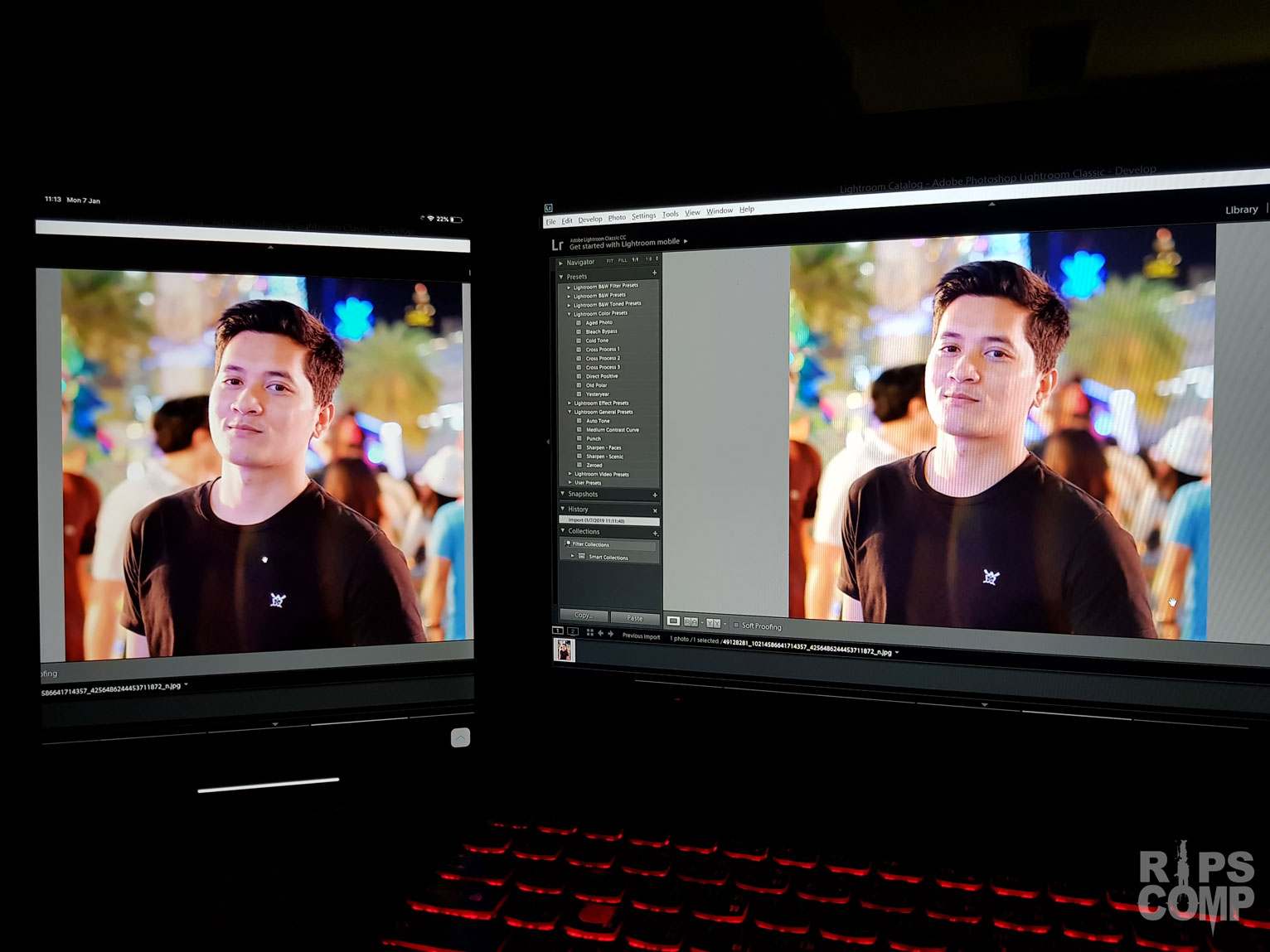This screenshot has width=1270, height=952.
Task: Open the Navigator zoom level arrows
Action: pyautogui.click(x=657, y=259)
